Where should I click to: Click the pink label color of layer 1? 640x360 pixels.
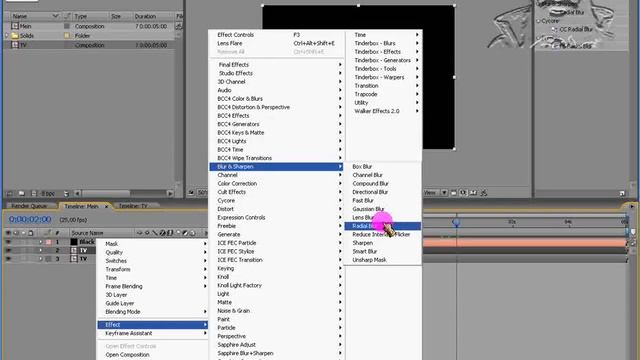pos(48,242)
